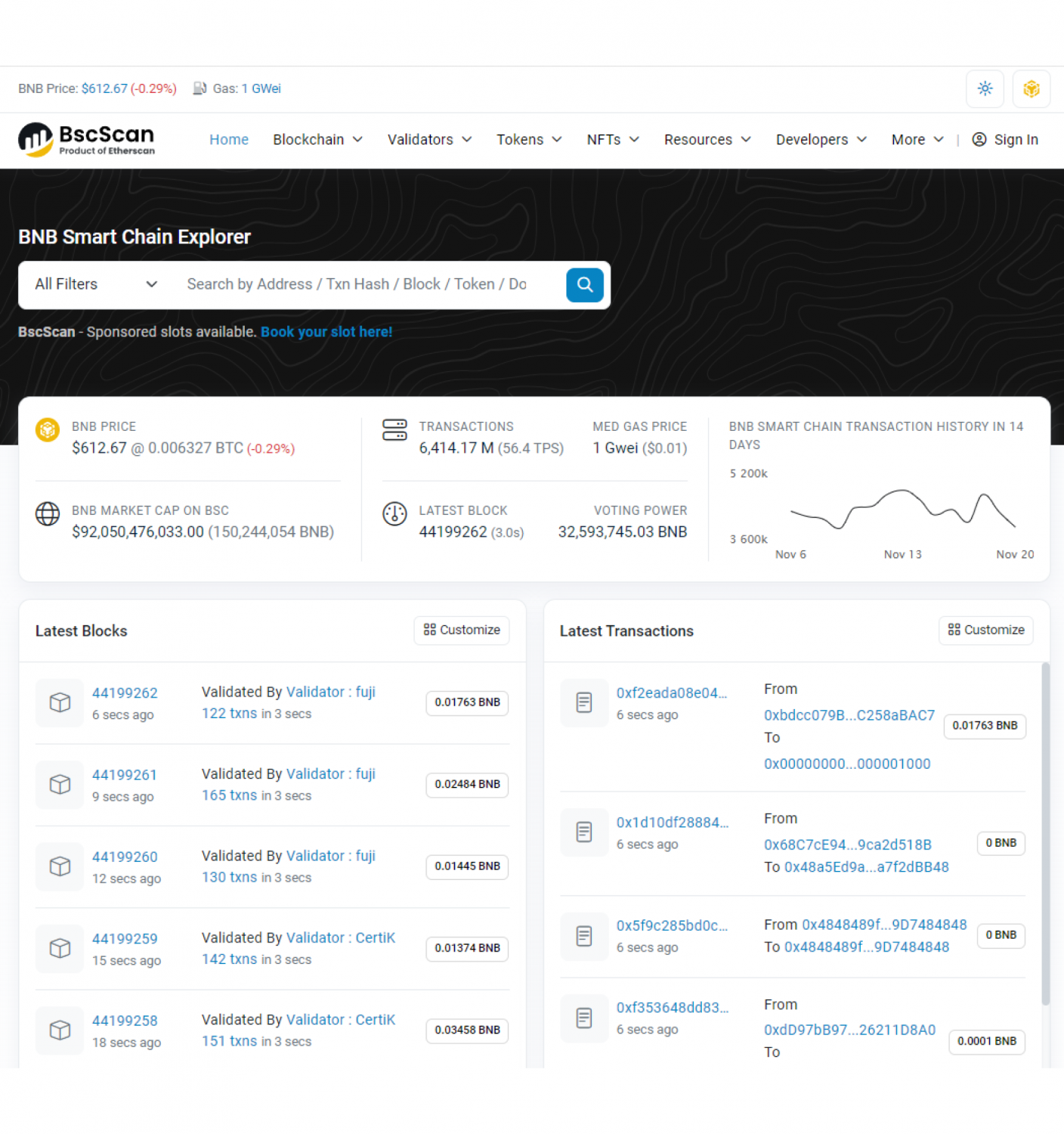Open block 44199259 link
The width and height of the screenshot is (1064, 1134).
point(125,938)
